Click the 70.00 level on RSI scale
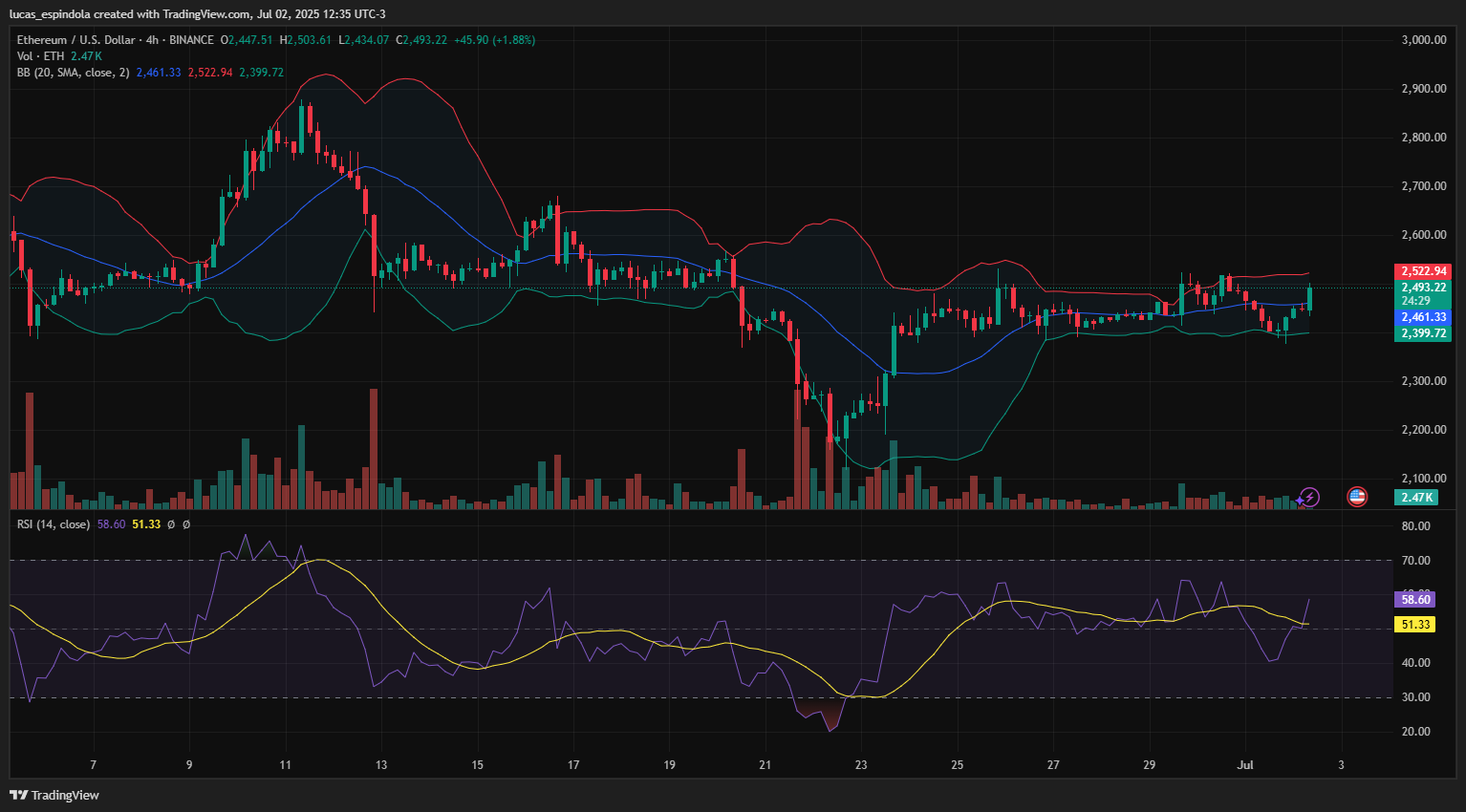This screenshot has width=1466, height=812. (1415, 561)
